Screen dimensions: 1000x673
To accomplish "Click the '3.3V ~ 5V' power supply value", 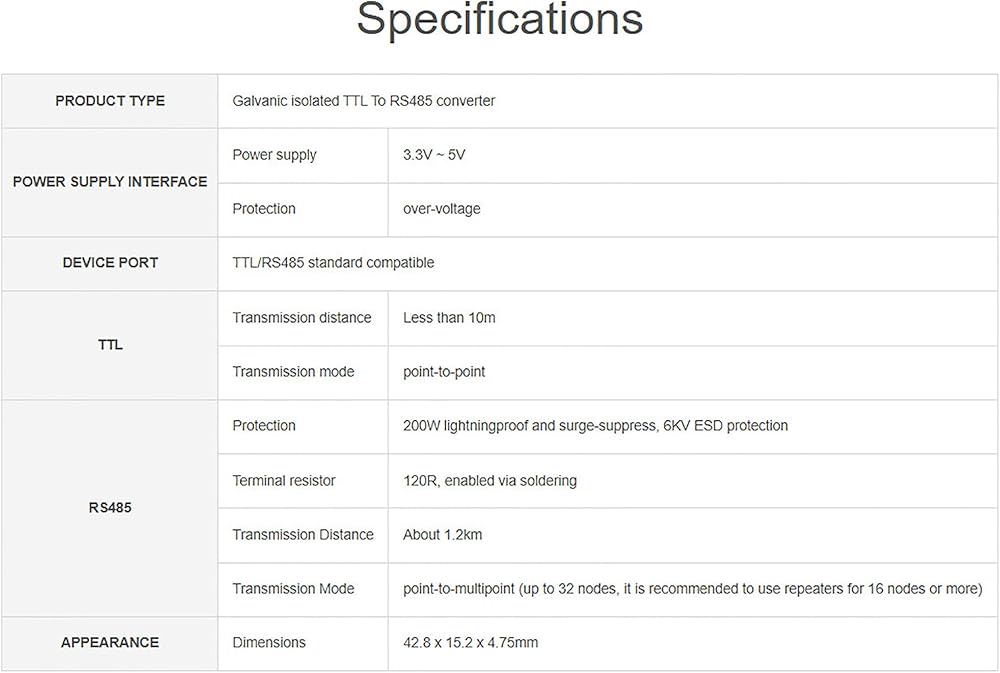I will tap(434, 155).
